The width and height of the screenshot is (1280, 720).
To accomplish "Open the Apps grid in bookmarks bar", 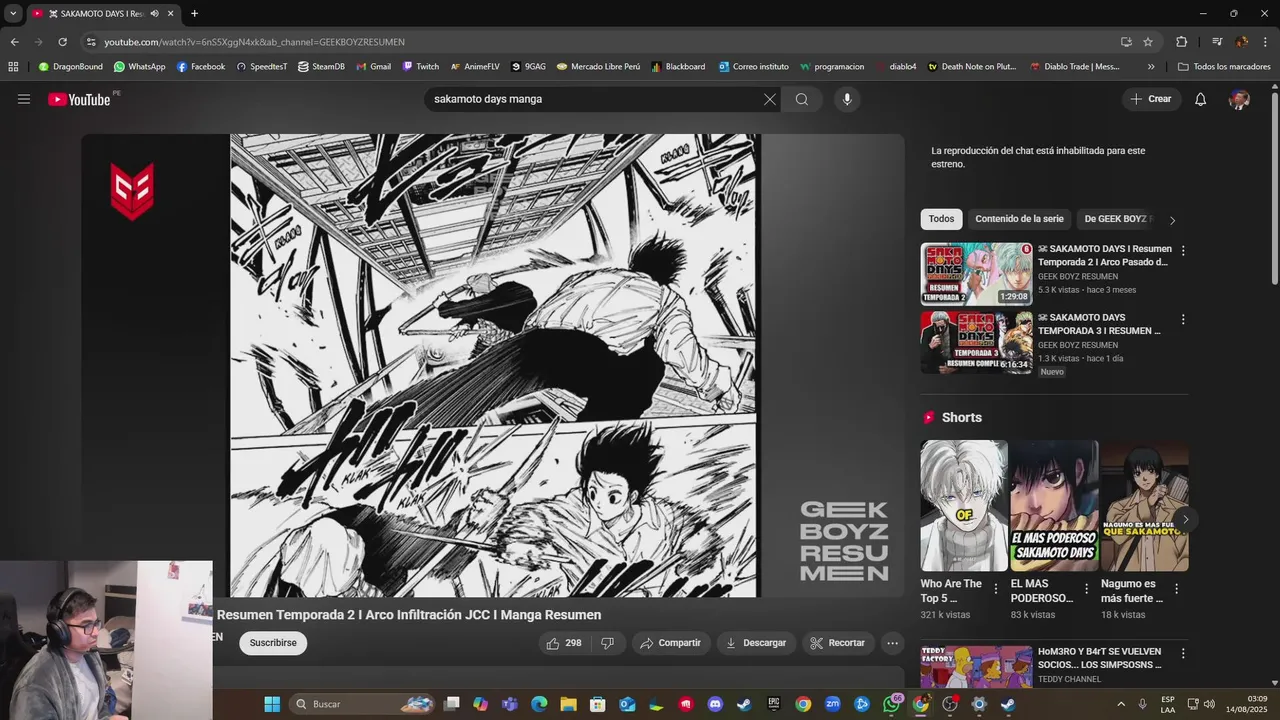I will (x=13, y=67).
